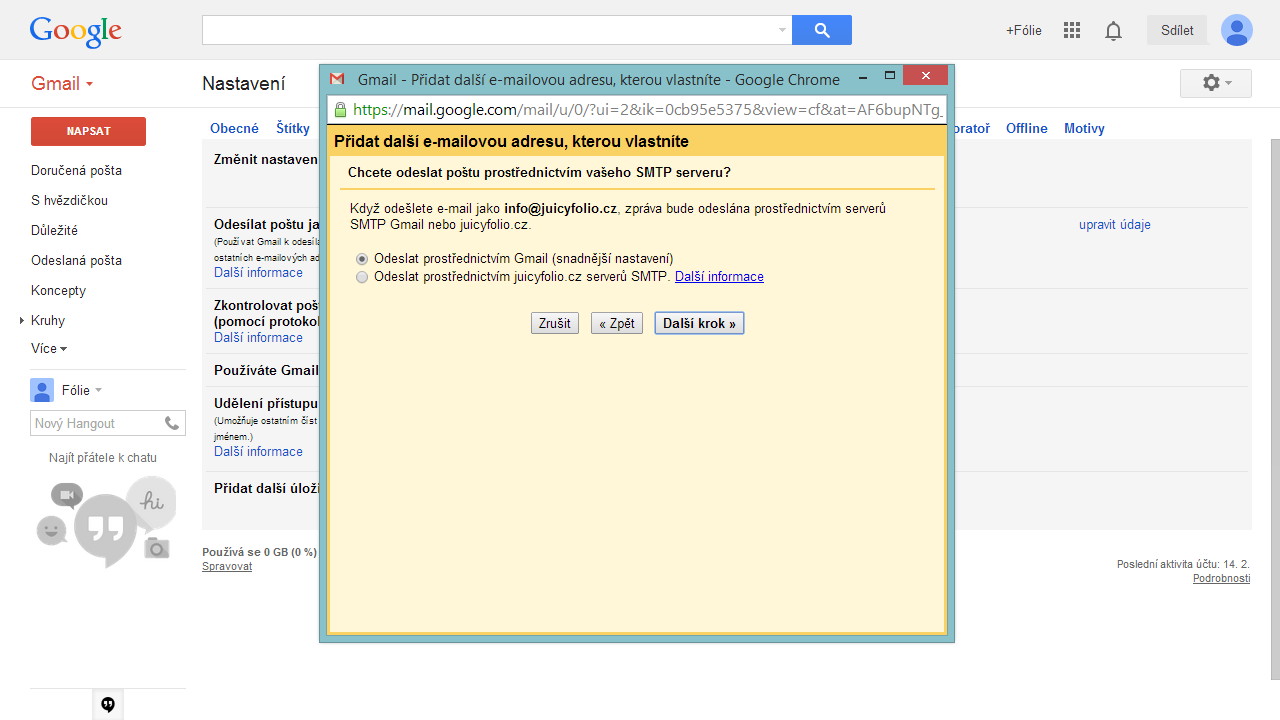
Task: Open Další informace under Udělení přístupu
Action: coord(258,451)
